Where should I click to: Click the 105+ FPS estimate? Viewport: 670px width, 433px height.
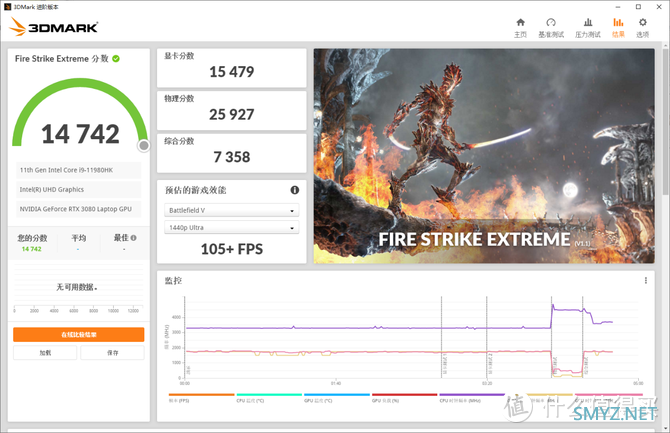(232, 249)
